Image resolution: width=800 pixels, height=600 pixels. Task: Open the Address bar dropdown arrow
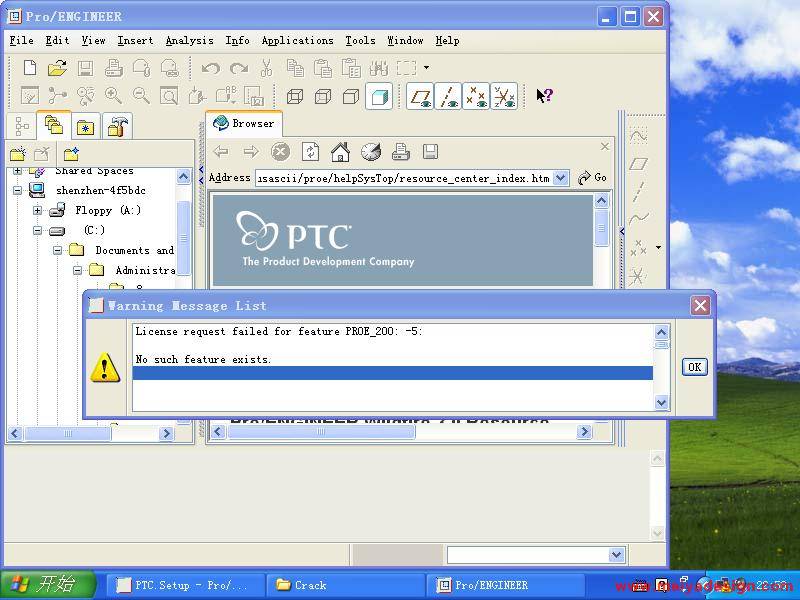pyautogui.click(x=561, y=178)
